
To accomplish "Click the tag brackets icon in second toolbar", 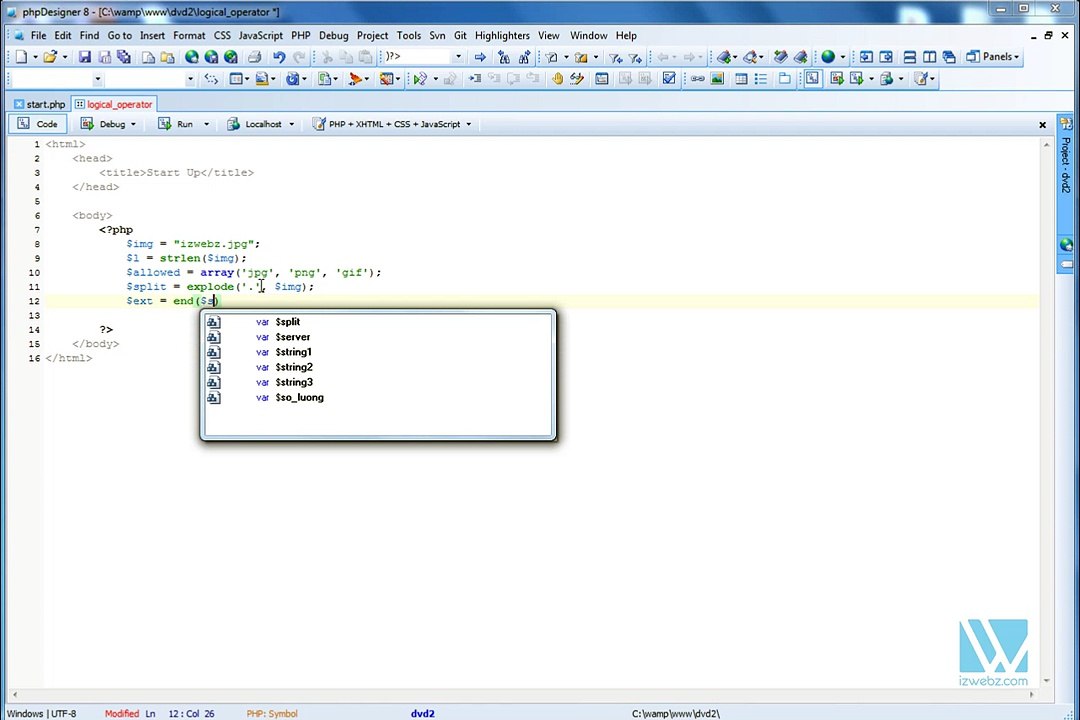I will pos(211,79).
